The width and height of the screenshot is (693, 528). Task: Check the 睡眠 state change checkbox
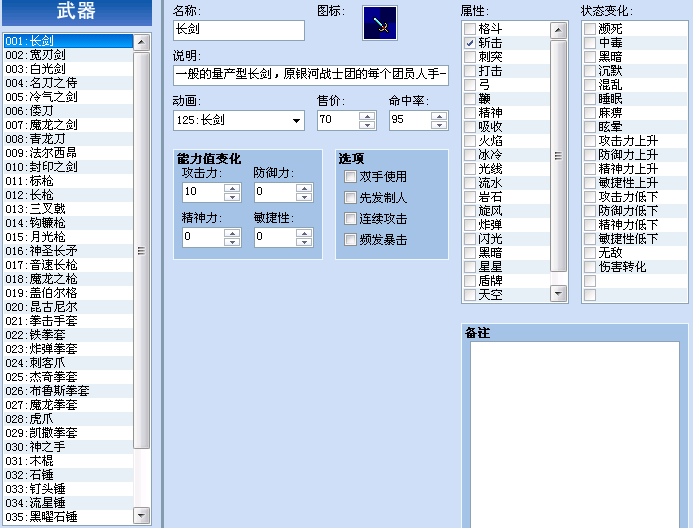coord(590,99)
